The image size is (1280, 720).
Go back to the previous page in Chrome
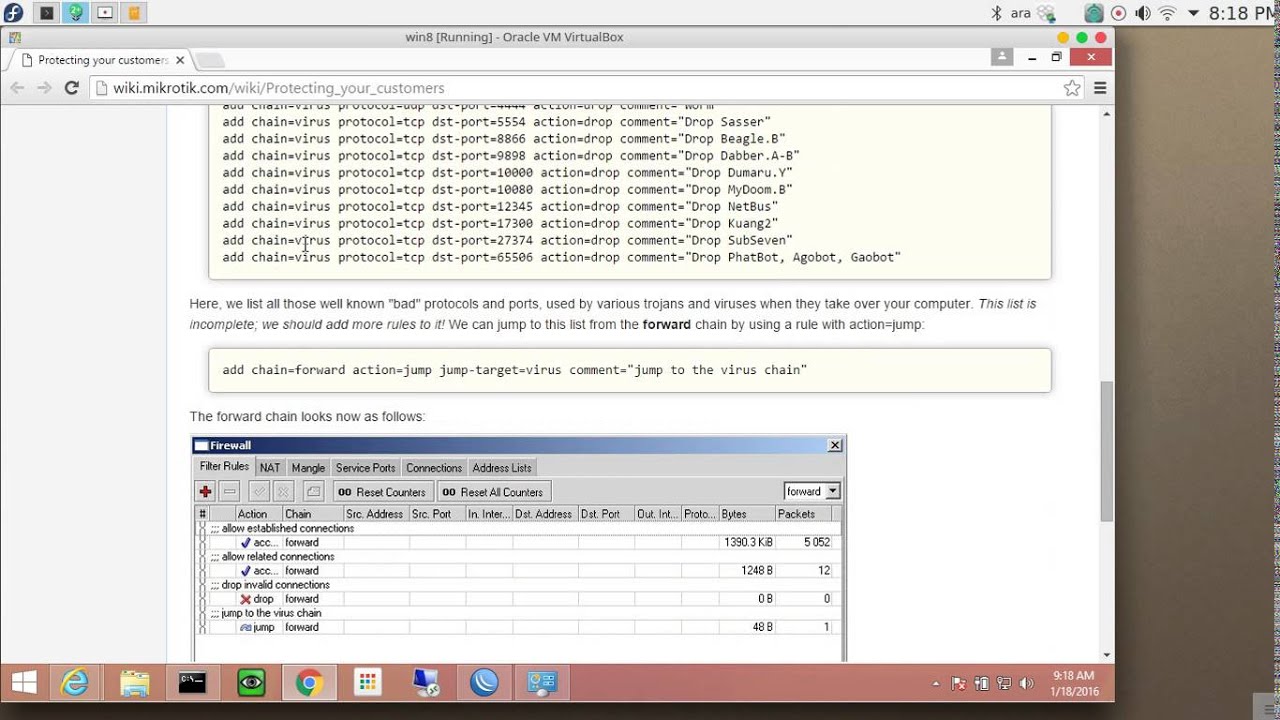click(x=17, y=88)
